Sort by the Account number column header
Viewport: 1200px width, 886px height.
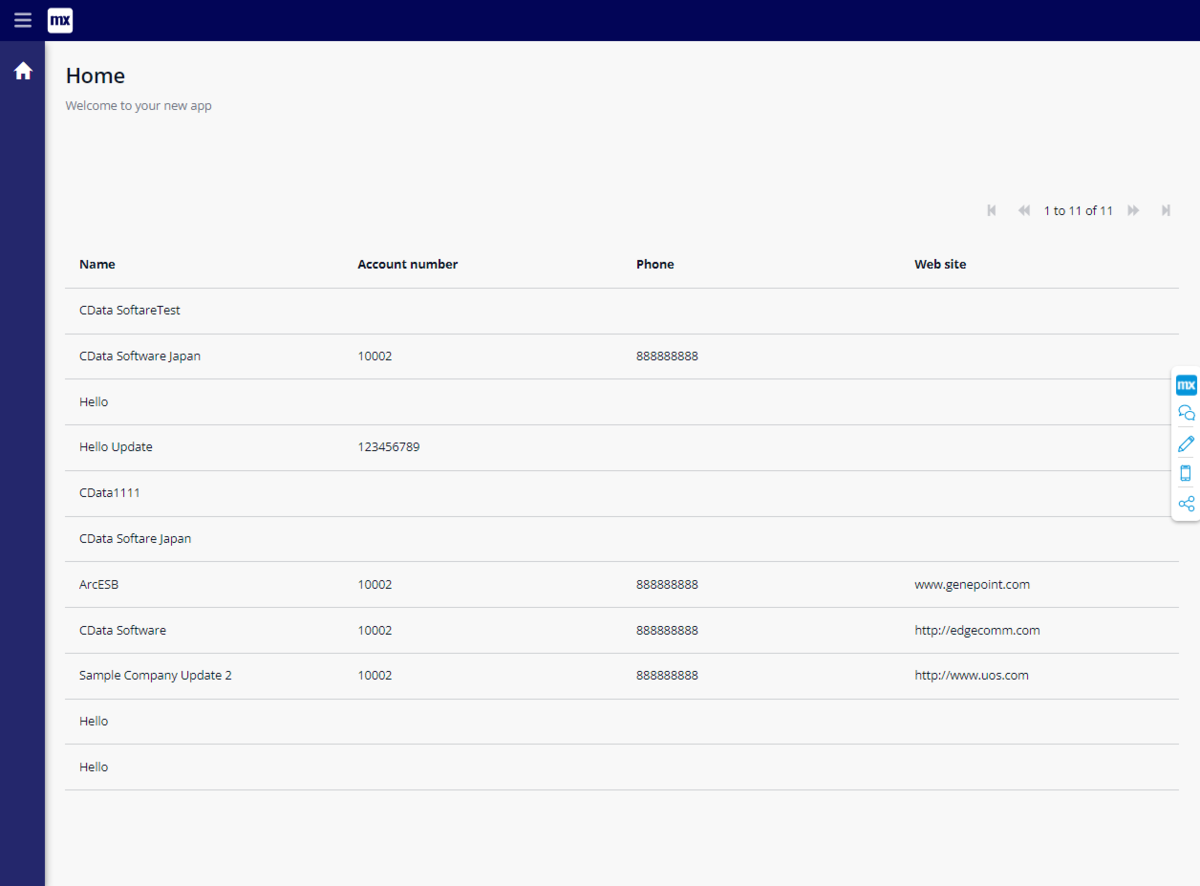point(408,265)
